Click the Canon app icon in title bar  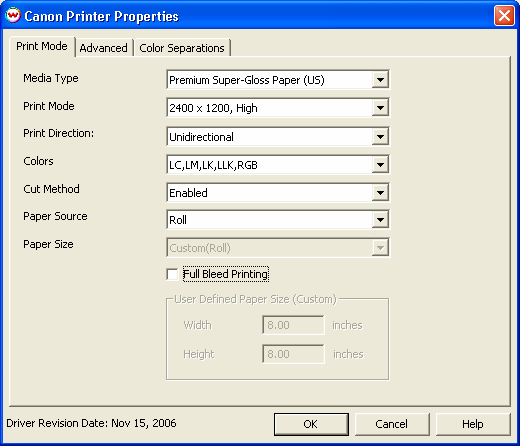13,15
